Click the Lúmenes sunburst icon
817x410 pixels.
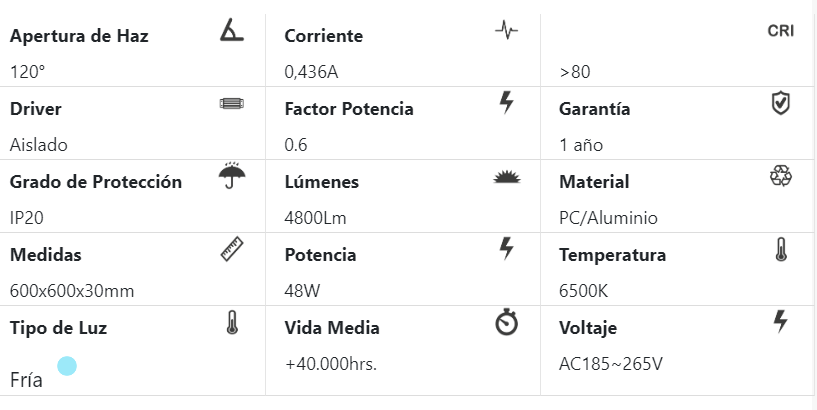(507, 177)
